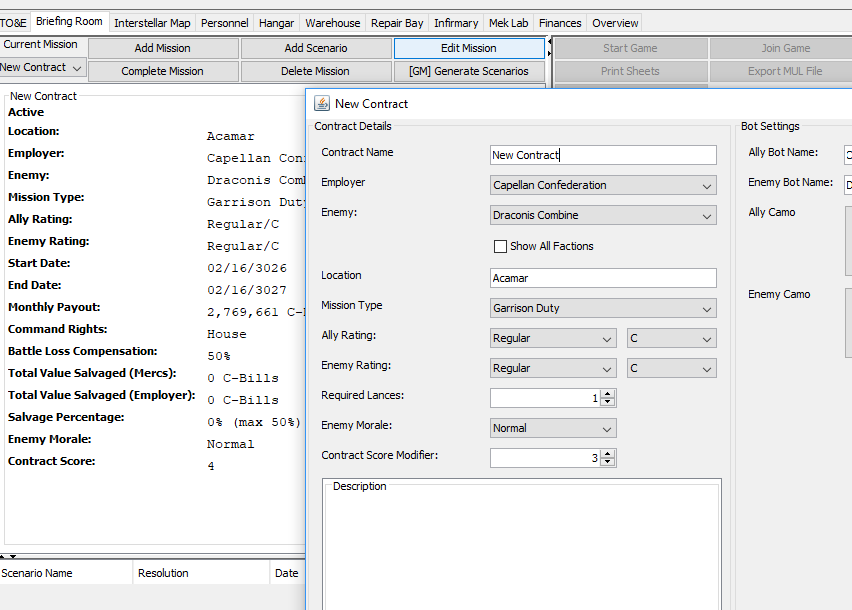Click the End Date value 02/16/3027
852x610 pixels.
(x=247, y=290)
